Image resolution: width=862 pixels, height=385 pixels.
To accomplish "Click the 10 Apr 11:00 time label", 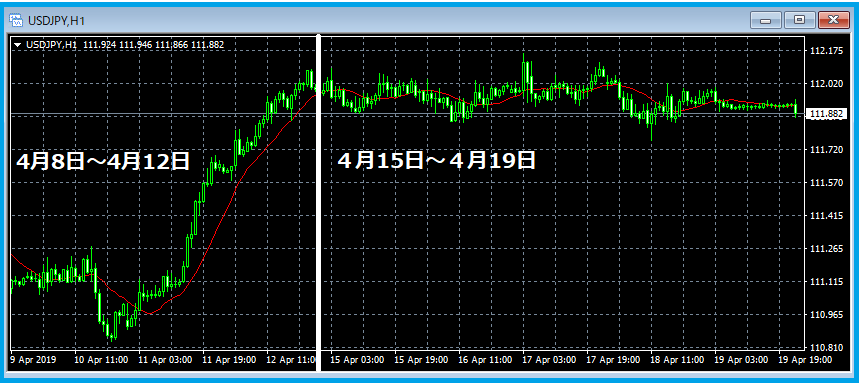I will click(102, 360).
